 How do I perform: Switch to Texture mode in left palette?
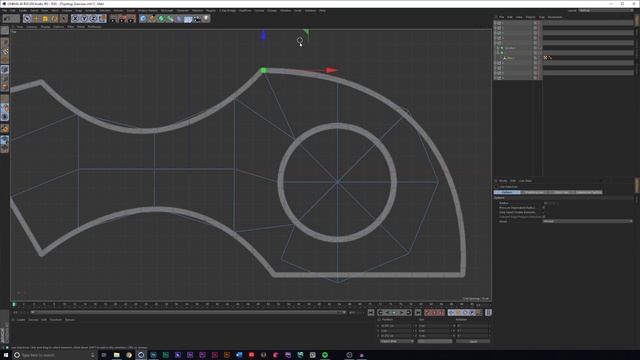click(x=4, y=51)
